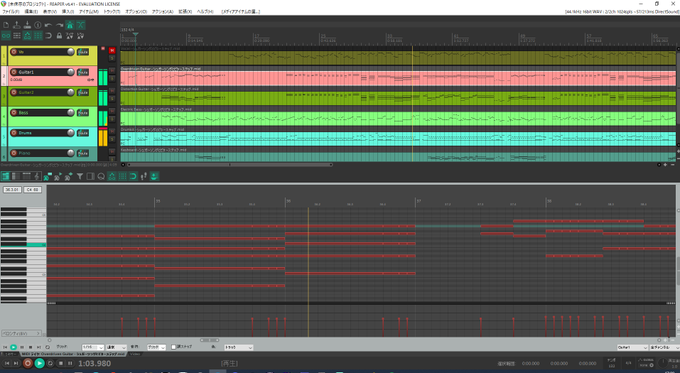
Task: Click the open project toolbar icon
Action: (16, 25)
